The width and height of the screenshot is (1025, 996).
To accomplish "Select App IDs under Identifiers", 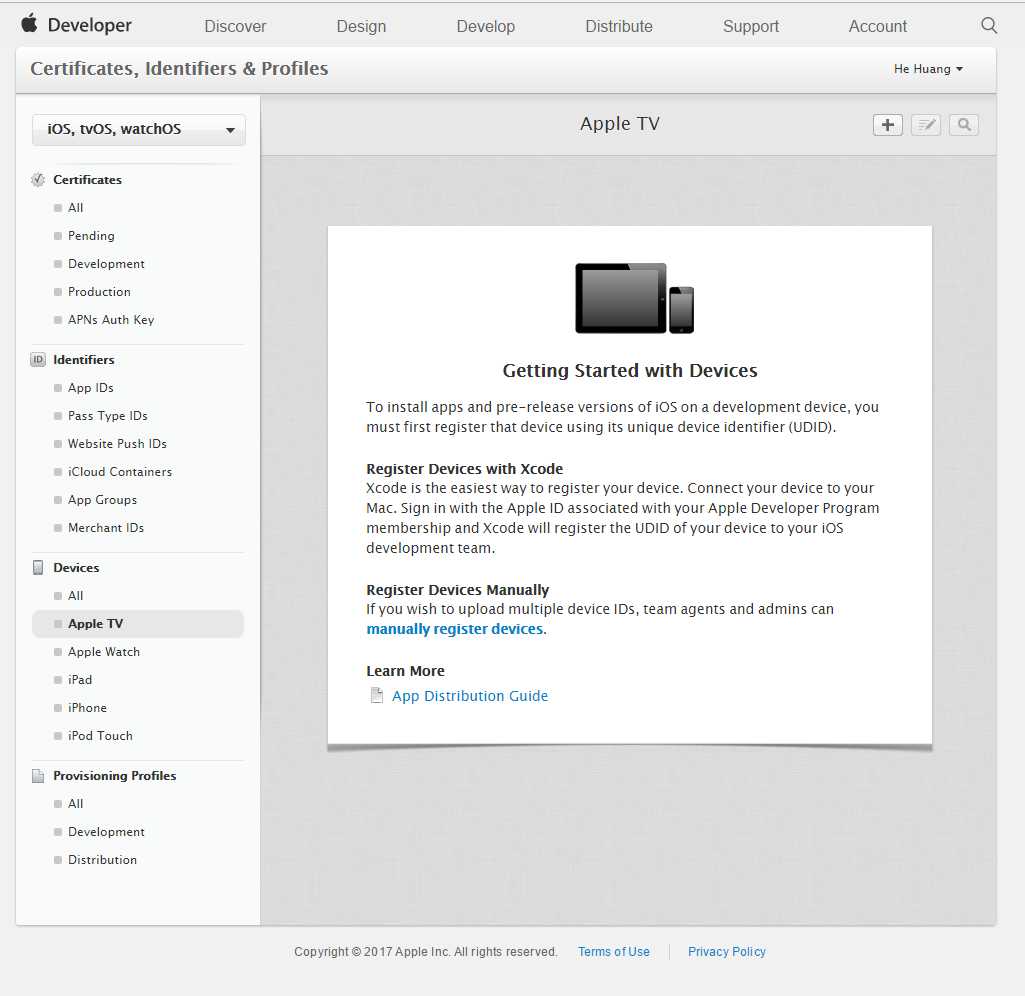I will 91,388.
